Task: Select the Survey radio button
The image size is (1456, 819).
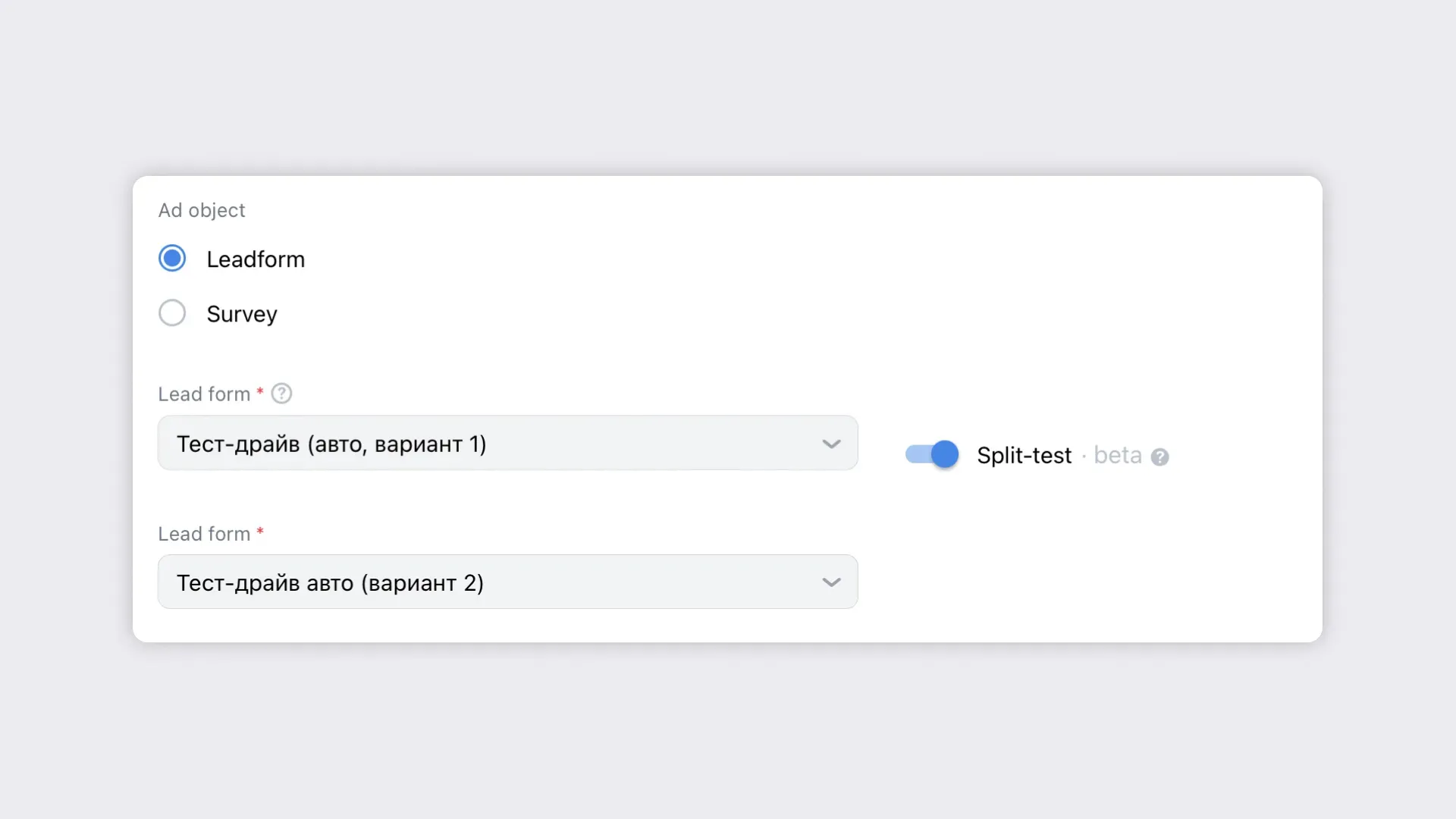Action: [172, 313]
